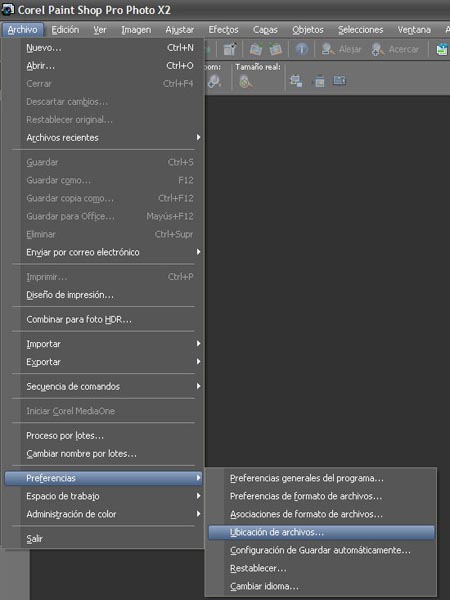Viewport: 450px width, 600px height.
Task: Open the Efectos menu
Action: click(x=223, y=29)
